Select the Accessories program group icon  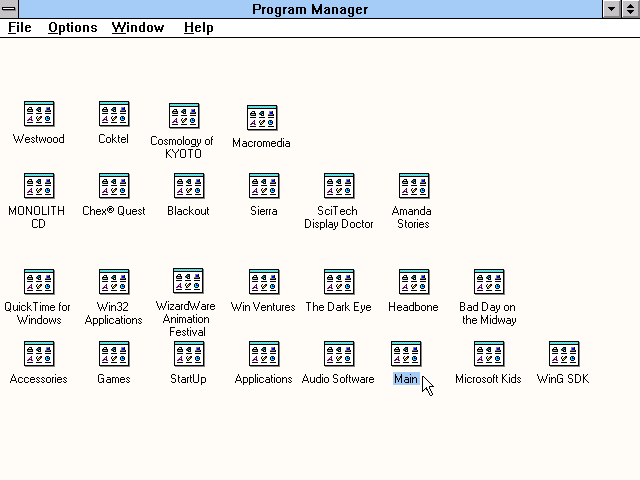(x=39, y=354)
